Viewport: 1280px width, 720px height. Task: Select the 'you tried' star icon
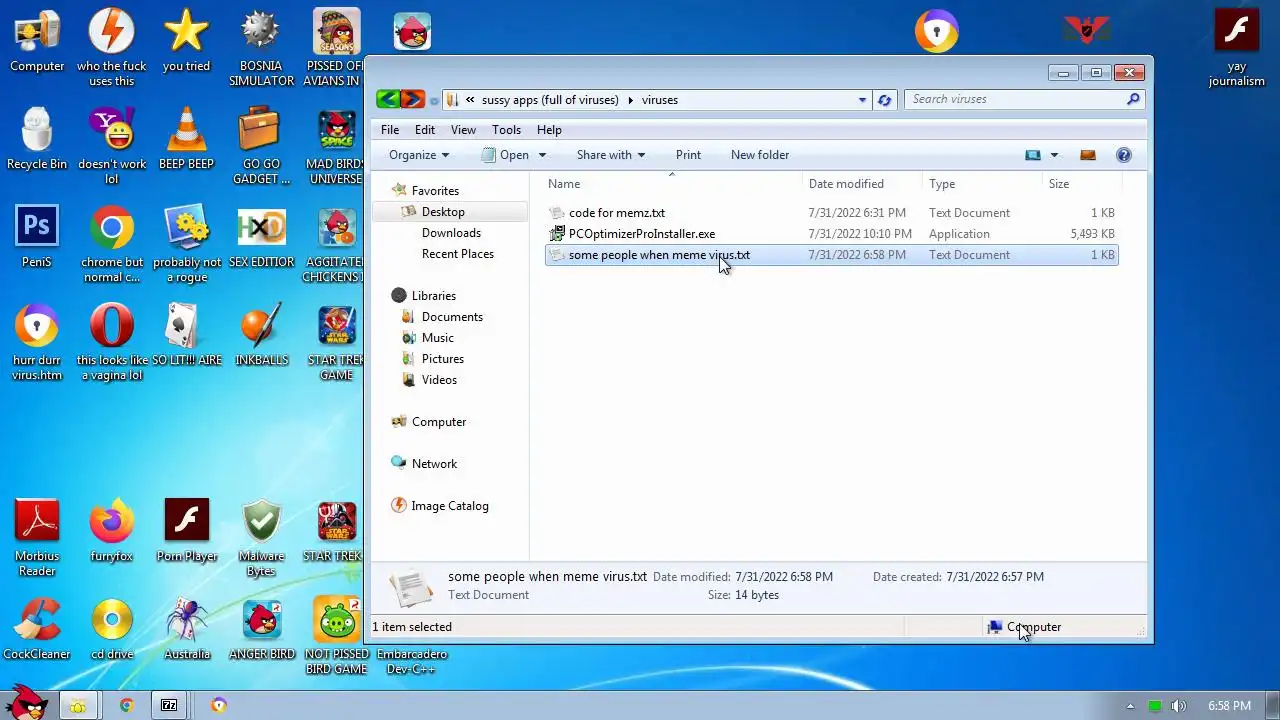click(x=187, y=42)
